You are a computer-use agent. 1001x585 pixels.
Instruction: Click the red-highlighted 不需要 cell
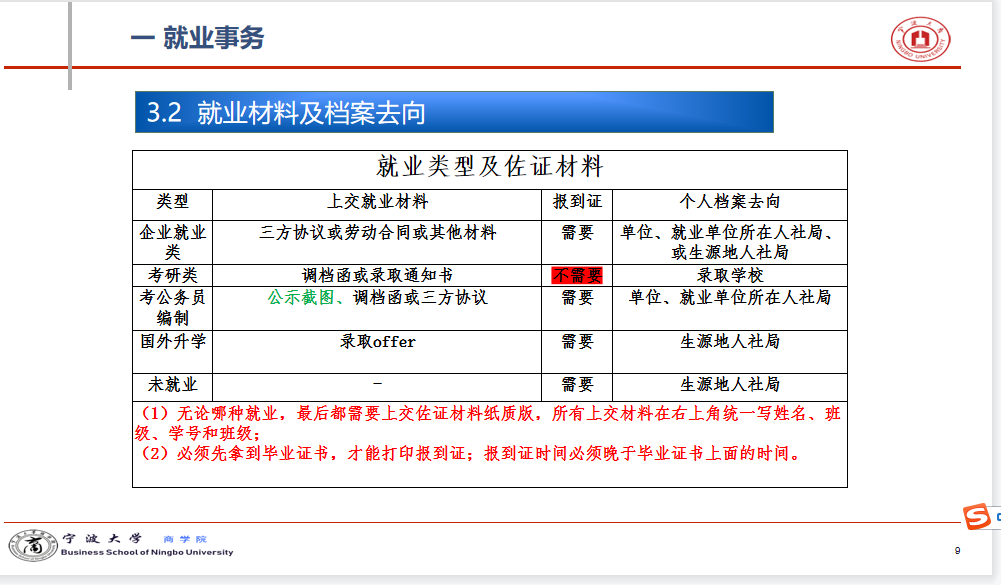pos(577,276)
